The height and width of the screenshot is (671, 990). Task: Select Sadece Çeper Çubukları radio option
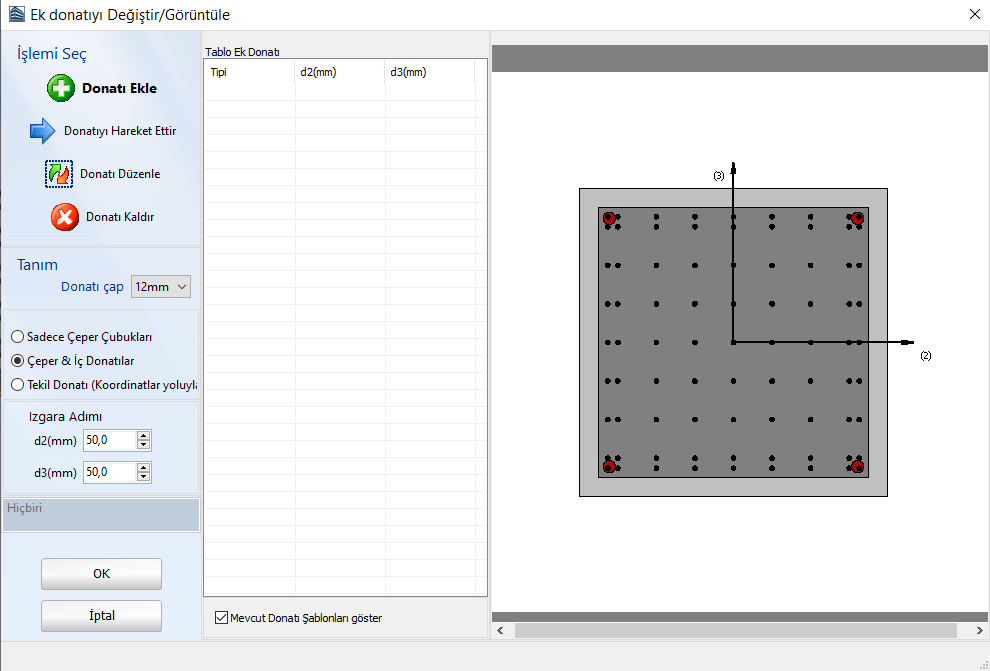18,337
